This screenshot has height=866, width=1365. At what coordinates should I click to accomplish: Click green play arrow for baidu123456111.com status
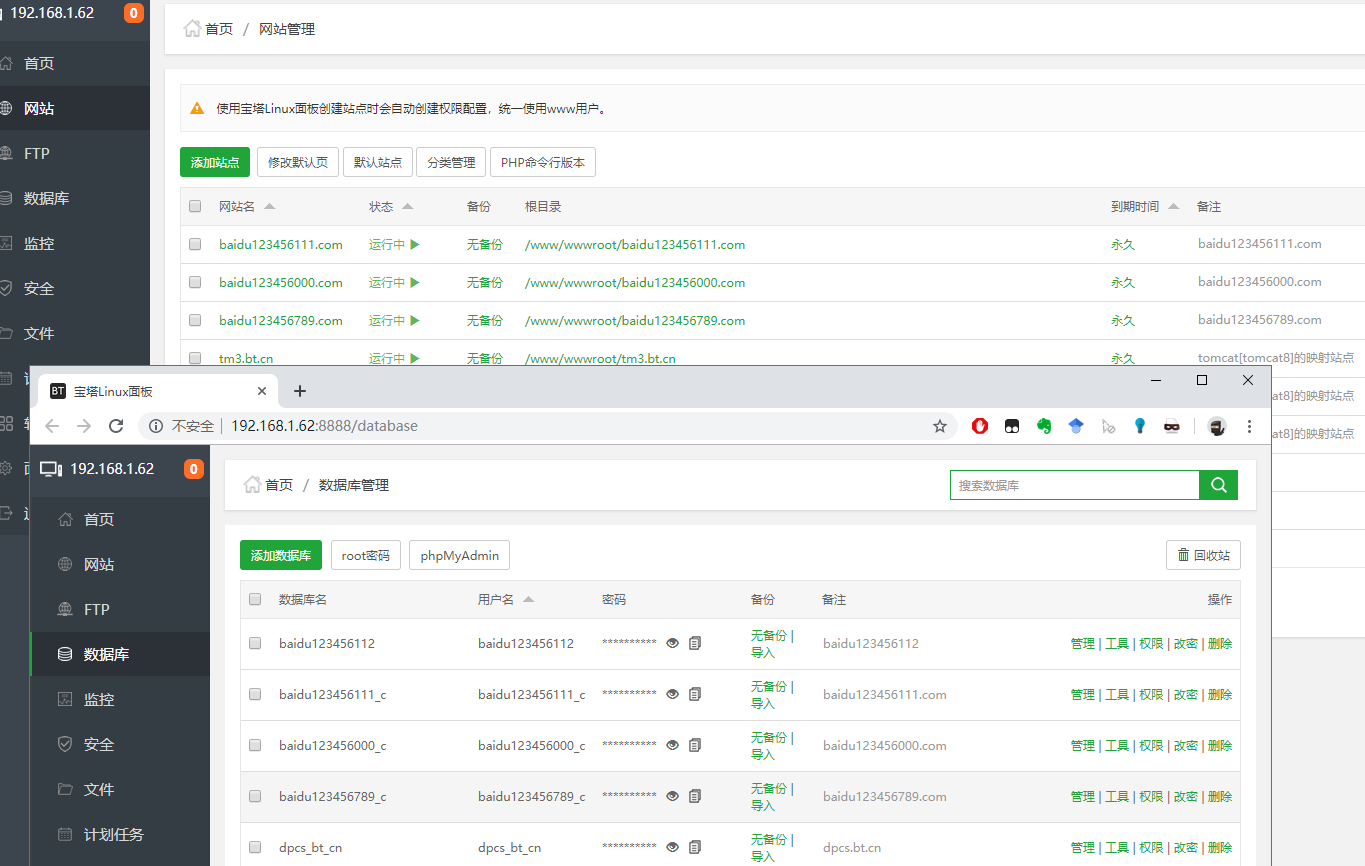pyautogui.click(x=415, y=244)
